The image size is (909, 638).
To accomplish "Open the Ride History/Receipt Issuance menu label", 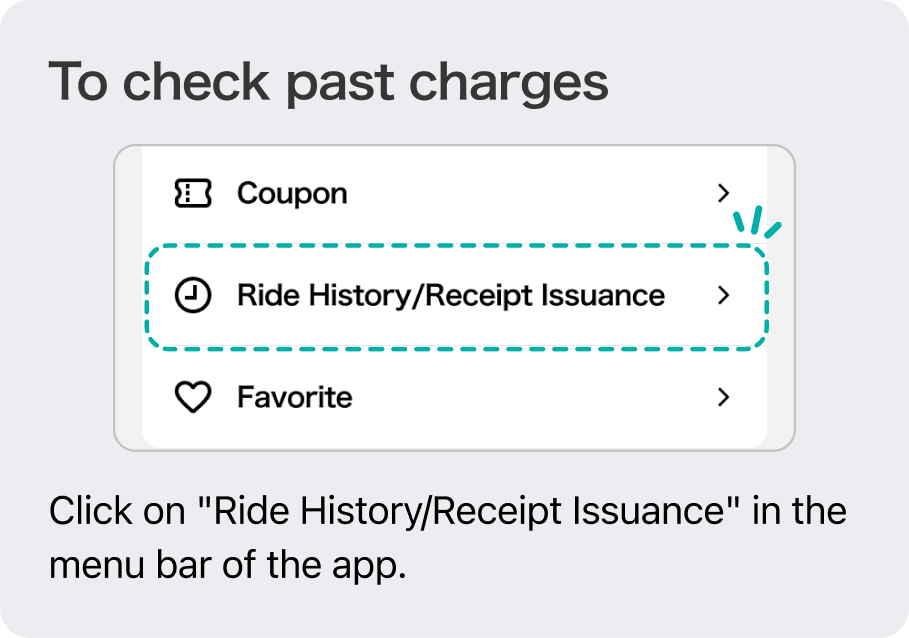I will pos(450,296).
